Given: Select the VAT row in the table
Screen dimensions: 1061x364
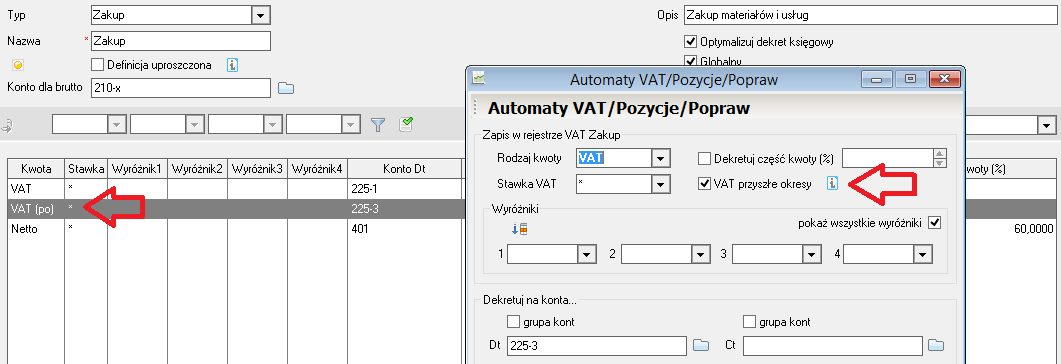Looking at the screenshot, I should [x=237, y=189].
